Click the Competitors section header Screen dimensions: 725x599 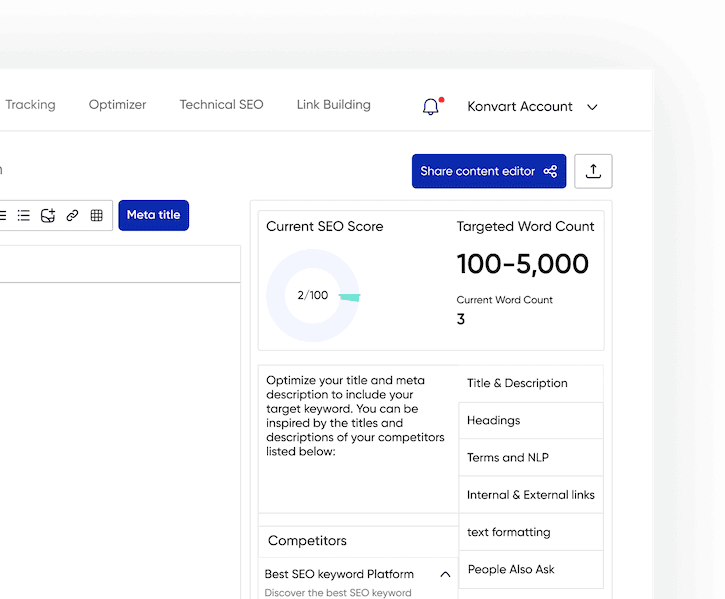(358, 541)
